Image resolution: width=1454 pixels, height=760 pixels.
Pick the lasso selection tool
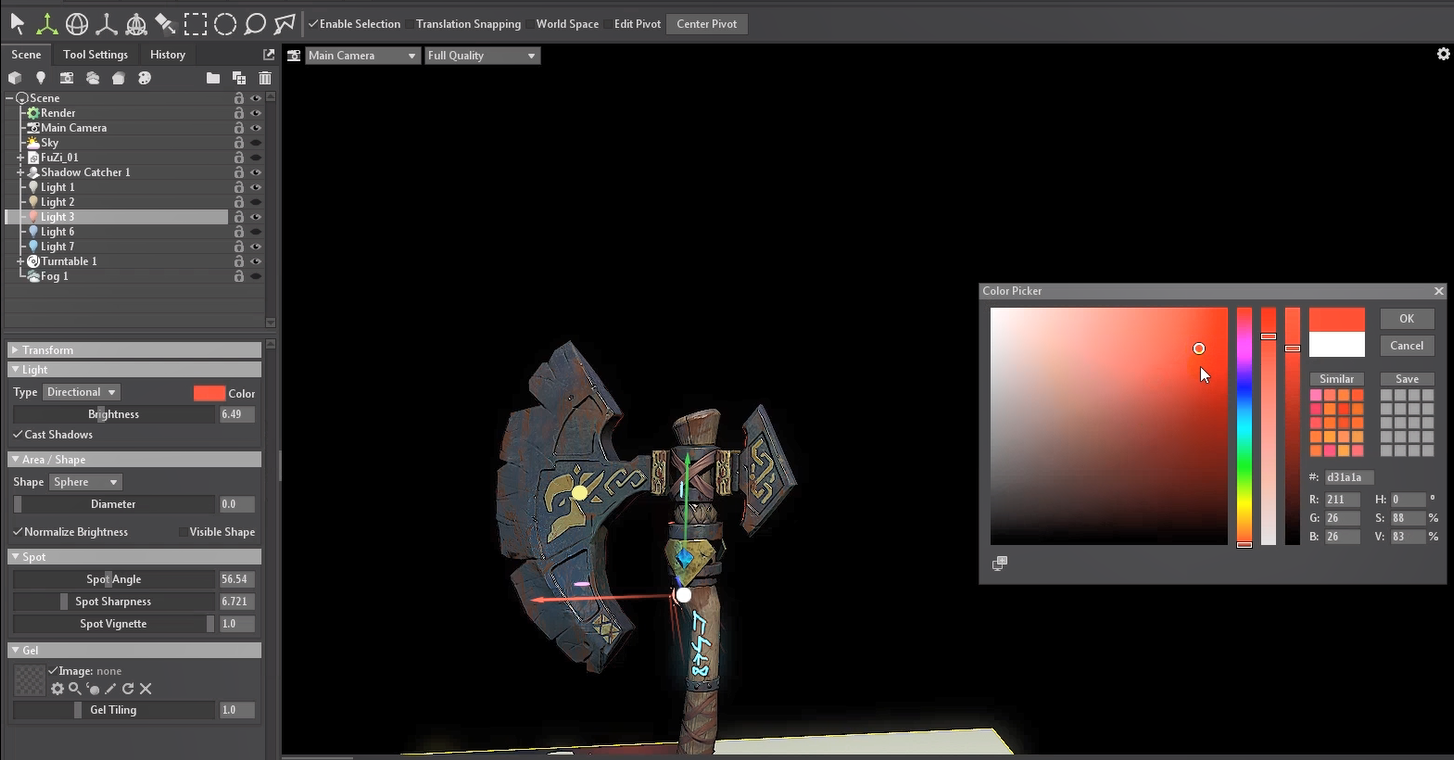(x=255, y=23)
